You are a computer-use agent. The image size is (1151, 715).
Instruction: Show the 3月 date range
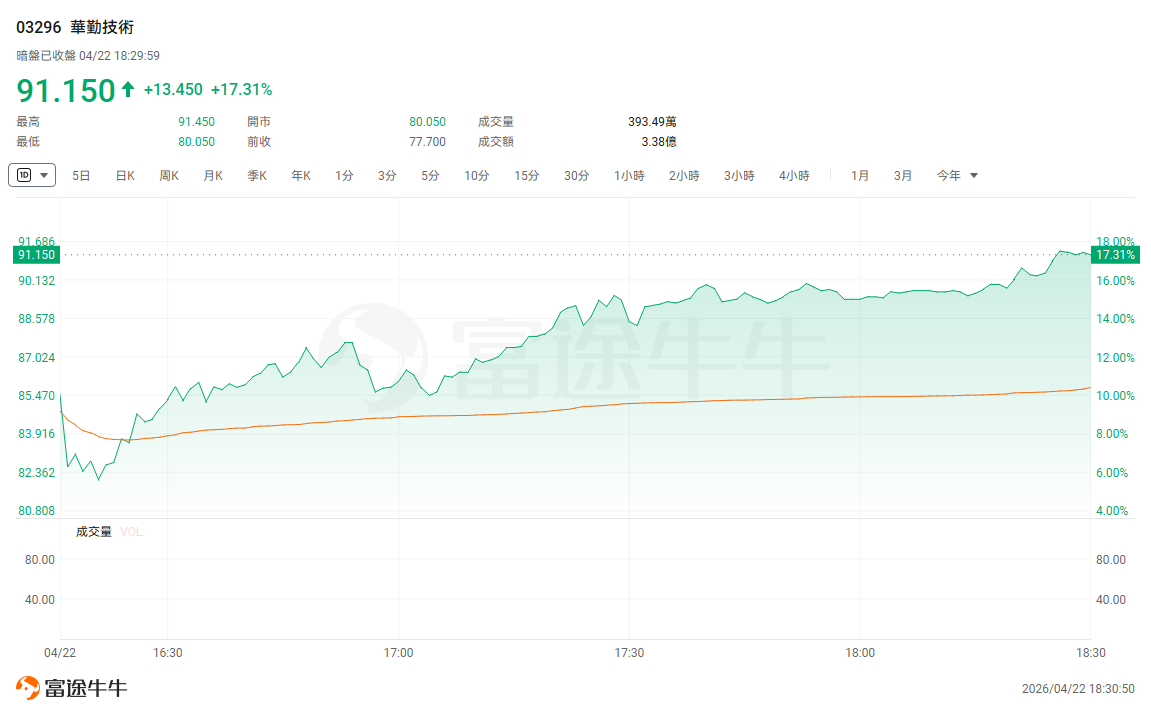(x=903, y=175)
